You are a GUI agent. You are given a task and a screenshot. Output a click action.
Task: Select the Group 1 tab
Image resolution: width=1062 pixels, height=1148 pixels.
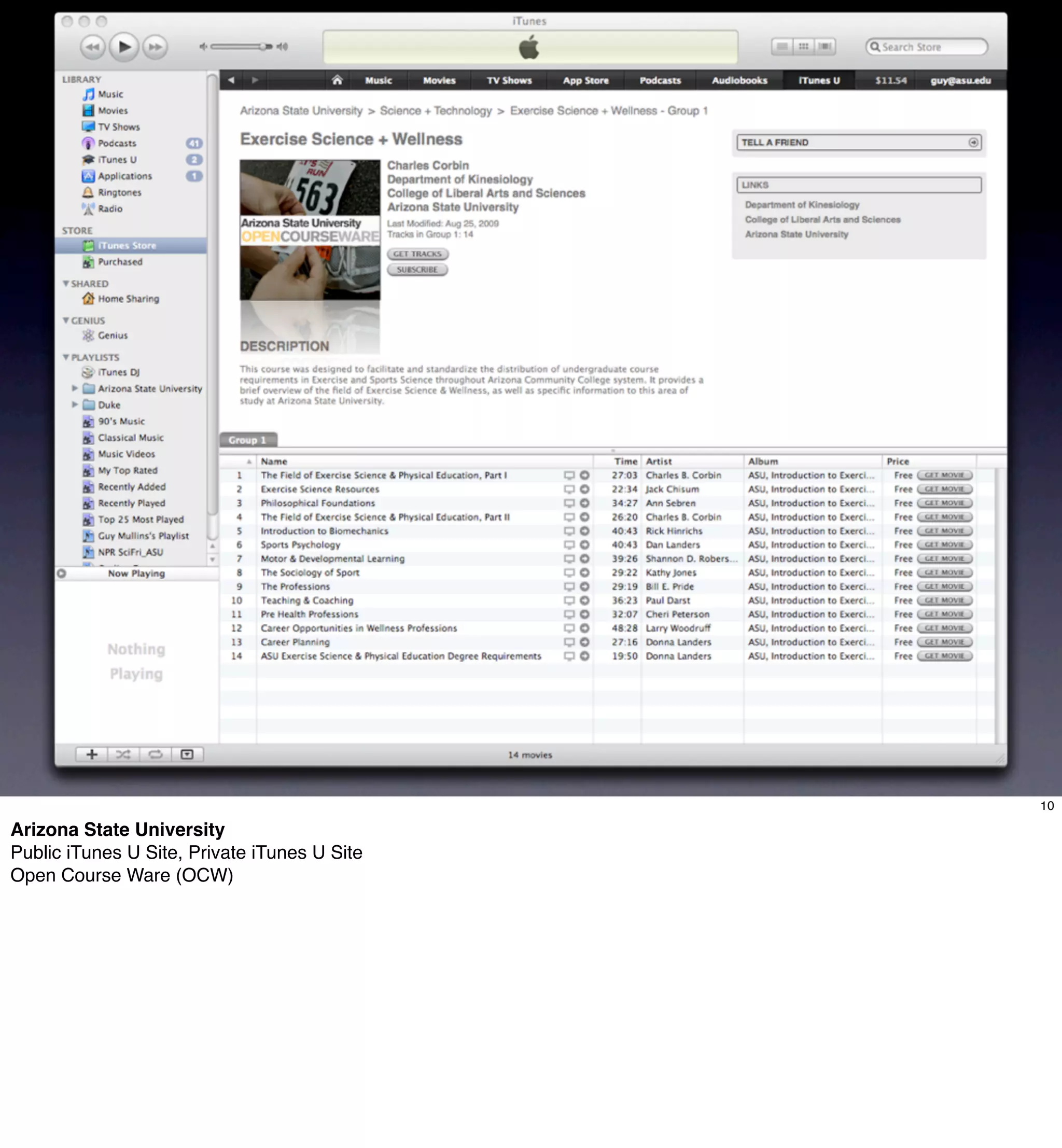tap(248, 440)
